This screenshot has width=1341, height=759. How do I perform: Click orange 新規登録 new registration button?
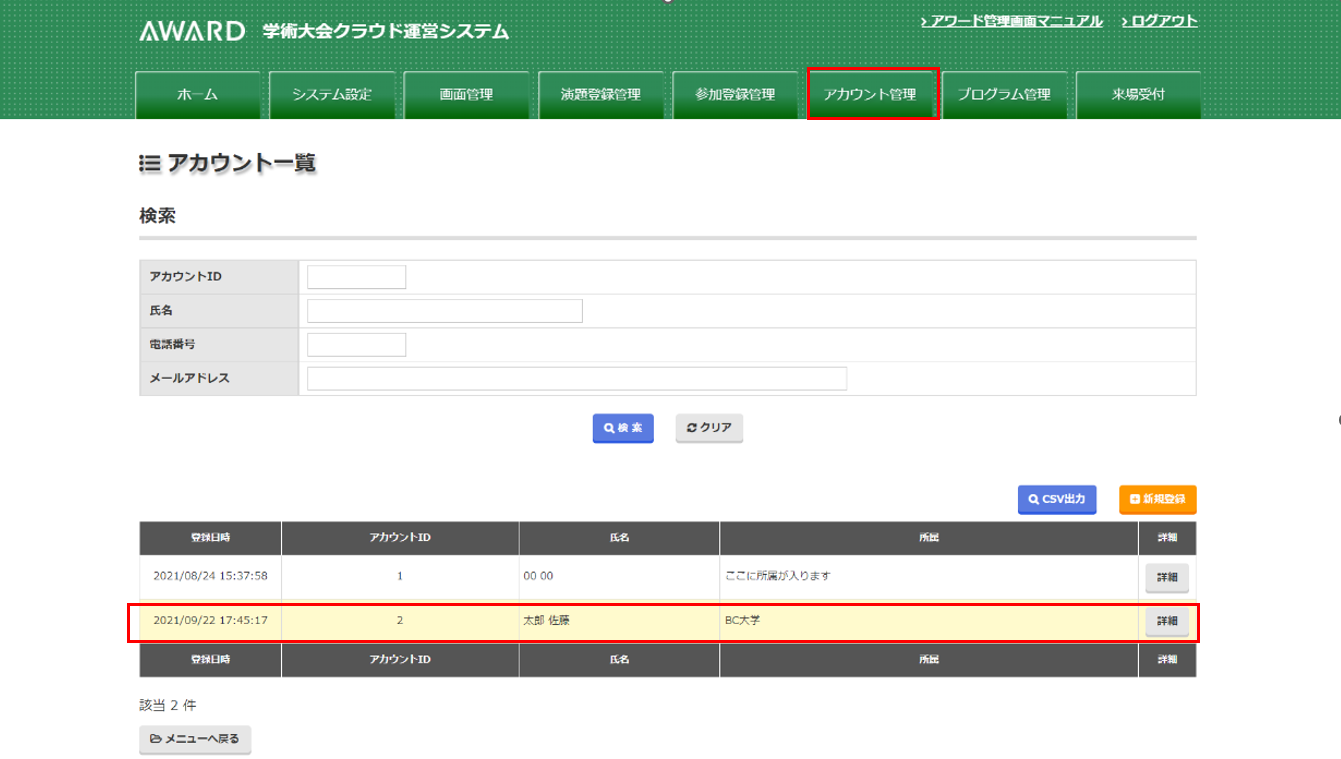(x=1157, y=499)
